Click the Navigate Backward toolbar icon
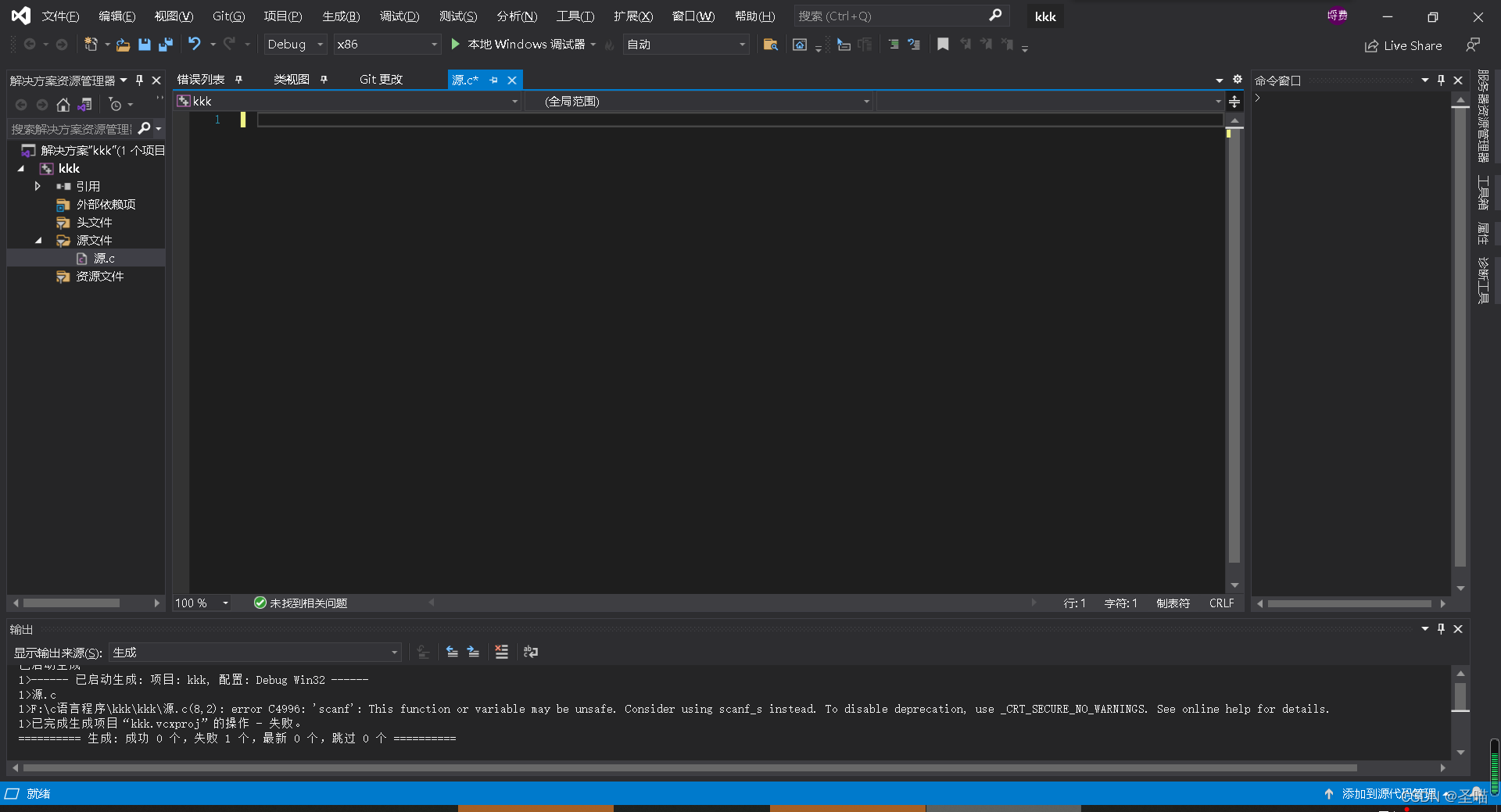This screenshot has height=812, width=1501. (x=30, y=45)
